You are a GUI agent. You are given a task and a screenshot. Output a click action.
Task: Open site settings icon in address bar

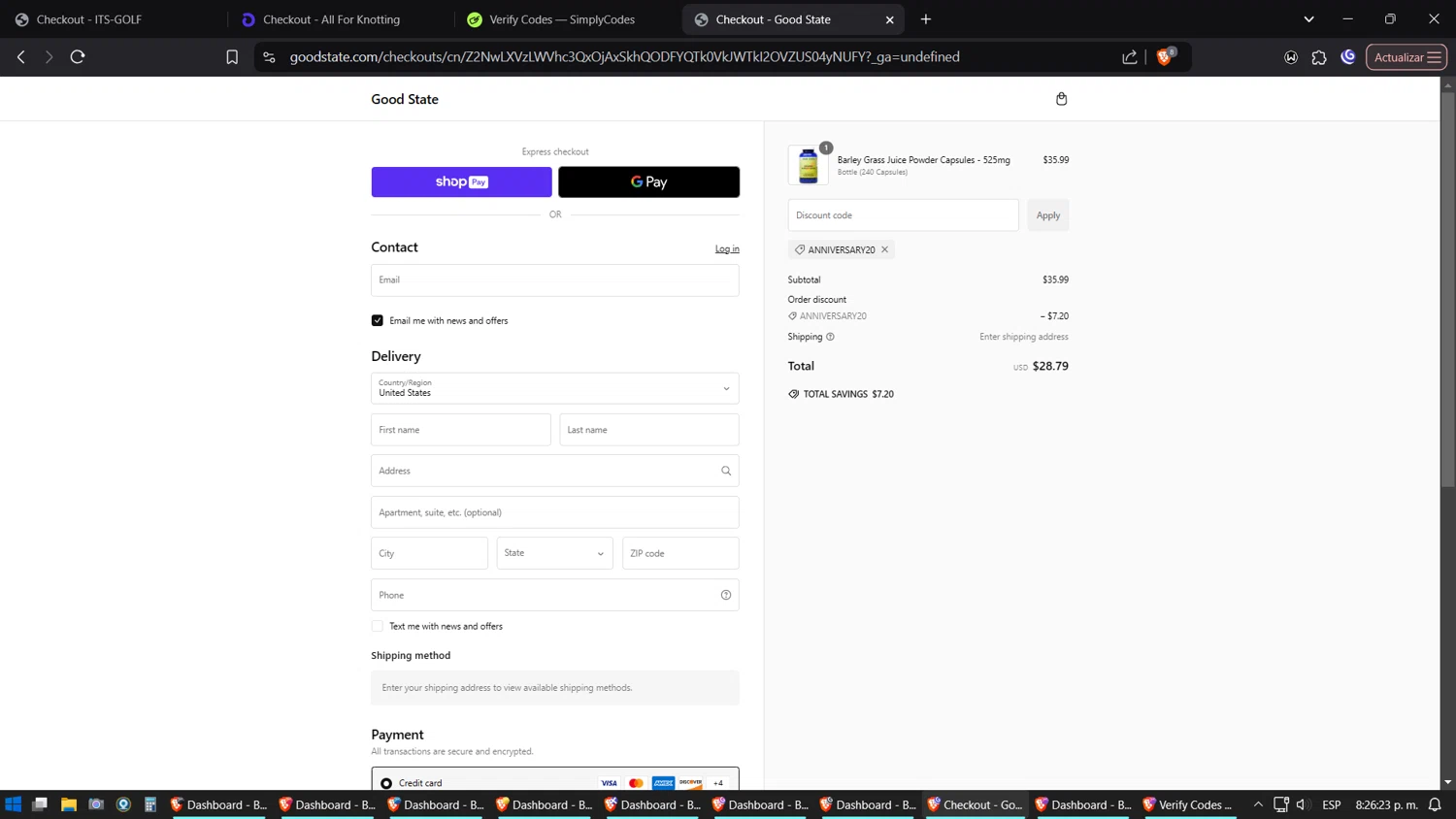pos(270,57)
